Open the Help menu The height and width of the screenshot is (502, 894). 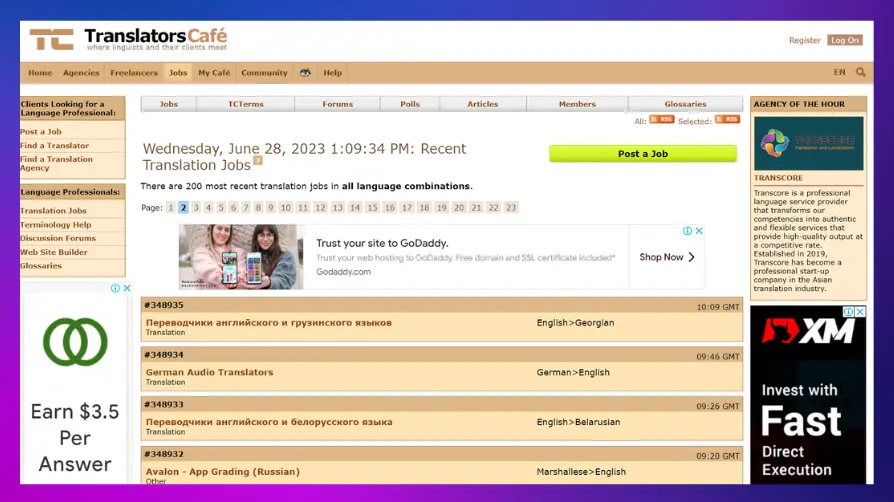332,72
